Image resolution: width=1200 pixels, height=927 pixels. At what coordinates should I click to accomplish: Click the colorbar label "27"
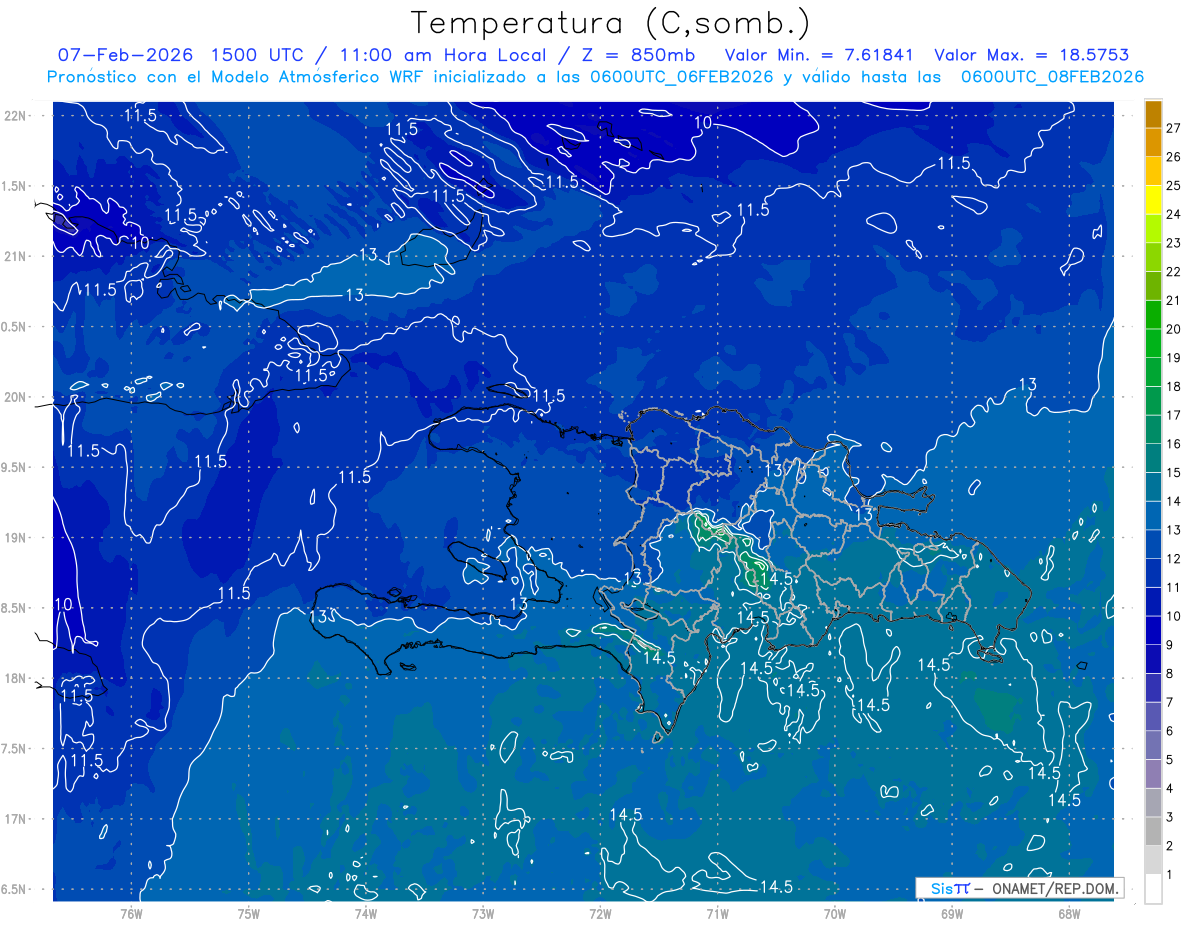tap(1174, 128)
